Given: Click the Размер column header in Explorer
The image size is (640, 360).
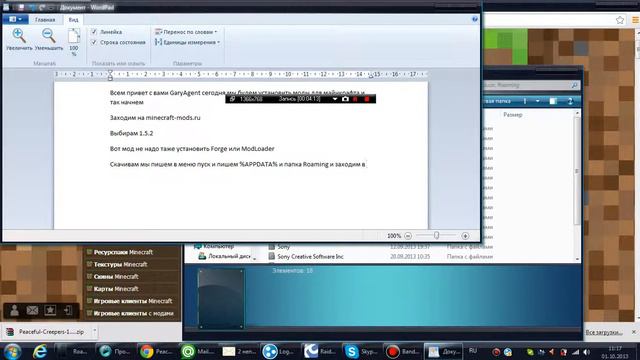Looking at the screenshot, I should click(x=513, y=115).
